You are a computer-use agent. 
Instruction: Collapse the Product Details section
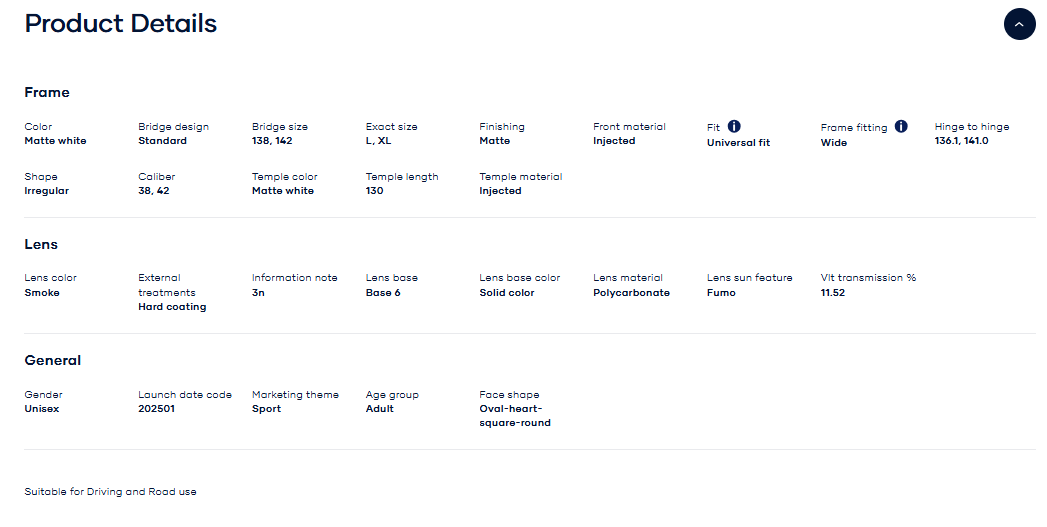(x=1019, y=24)
